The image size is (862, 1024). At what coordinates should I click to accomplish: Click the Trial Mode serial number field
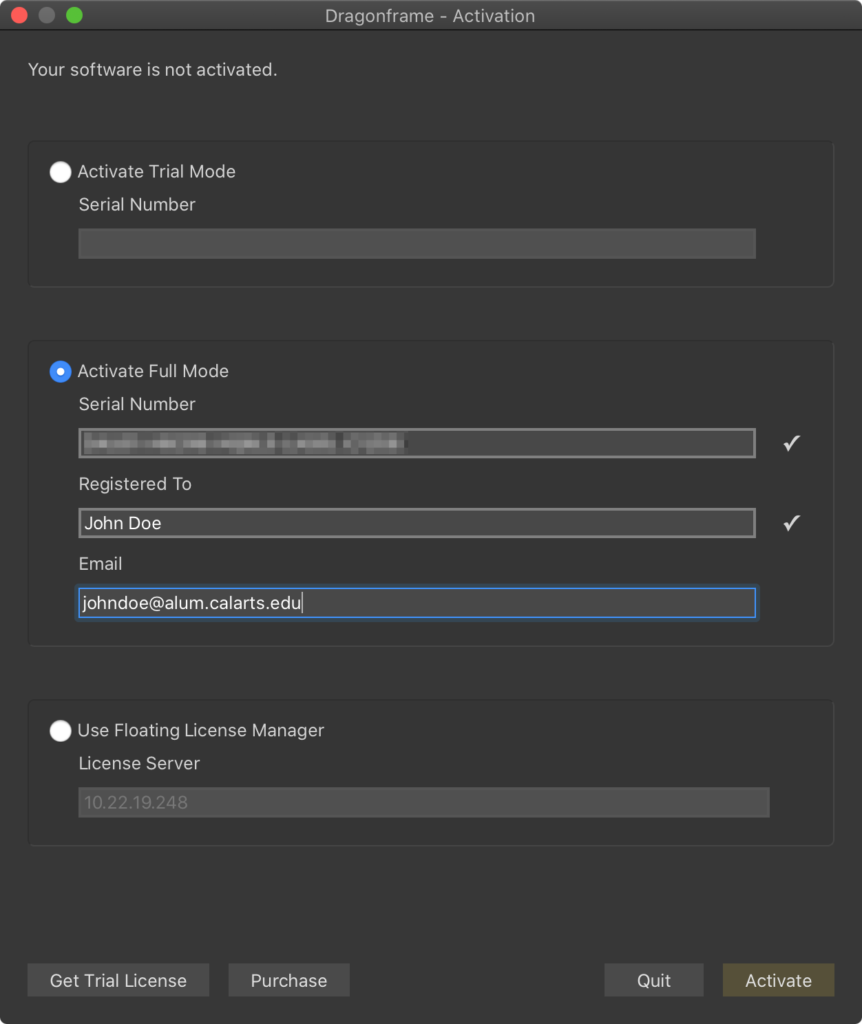[417, 244]
